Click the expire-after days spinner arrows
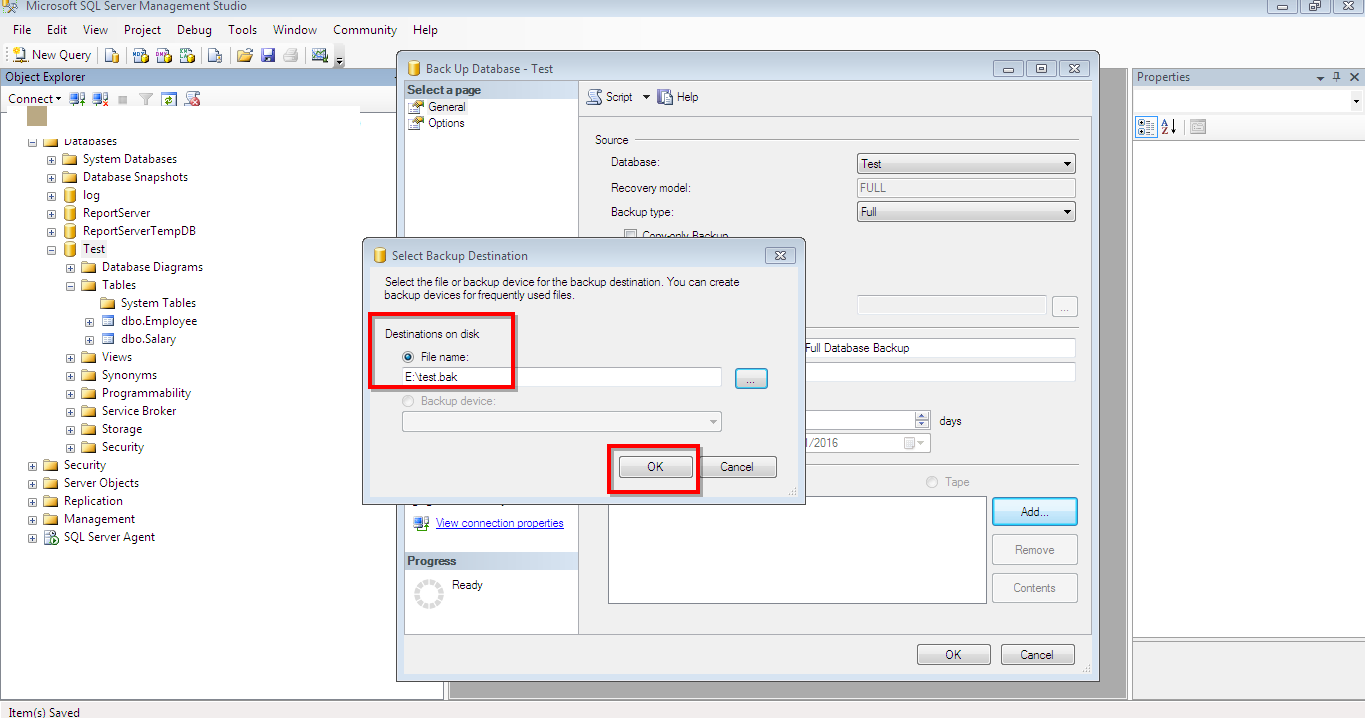1365x718 pixels. coord(922,420)
